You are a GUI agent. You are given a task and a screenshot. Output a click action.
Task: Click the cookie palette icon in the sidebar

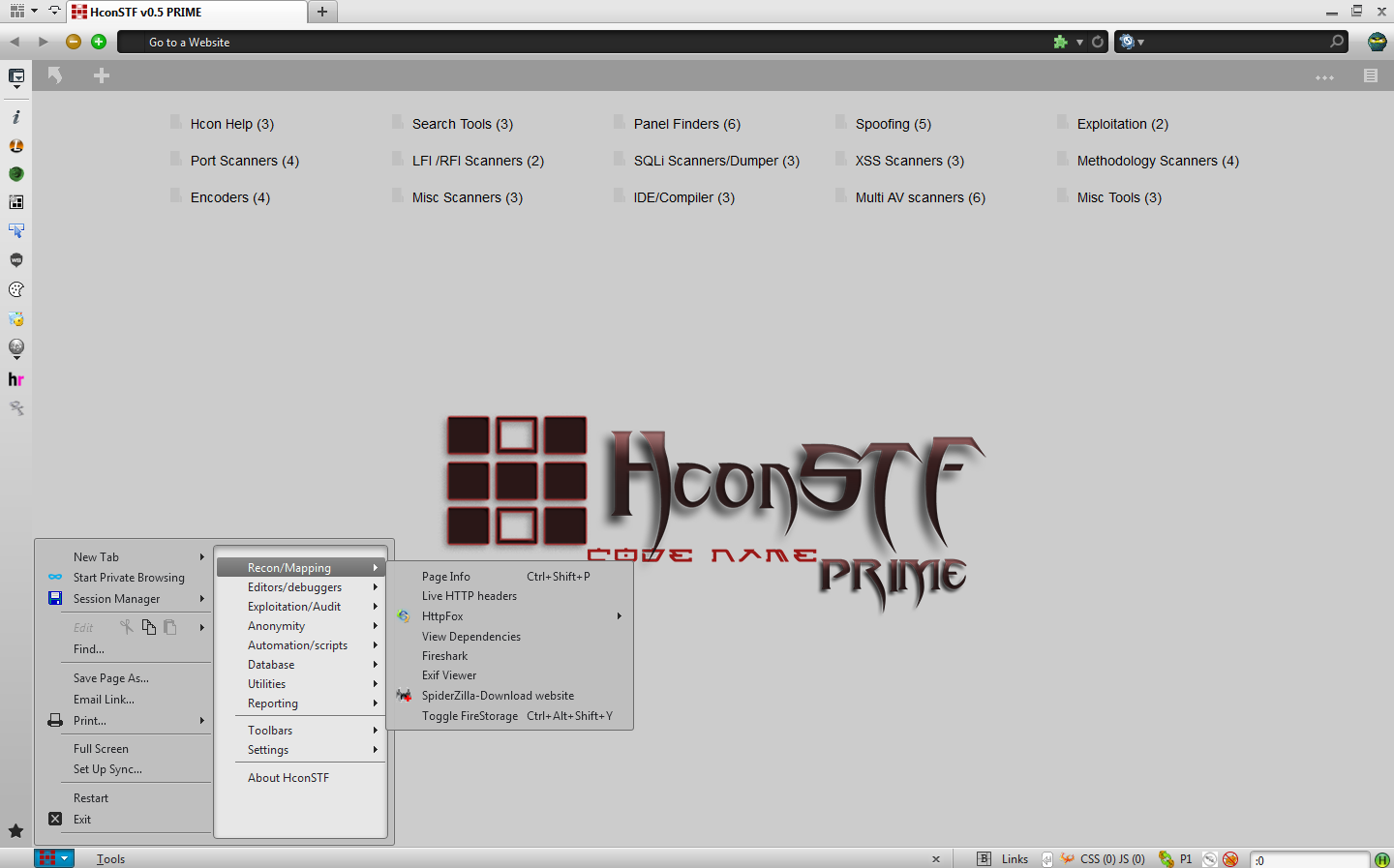click(x=15, y=289)
